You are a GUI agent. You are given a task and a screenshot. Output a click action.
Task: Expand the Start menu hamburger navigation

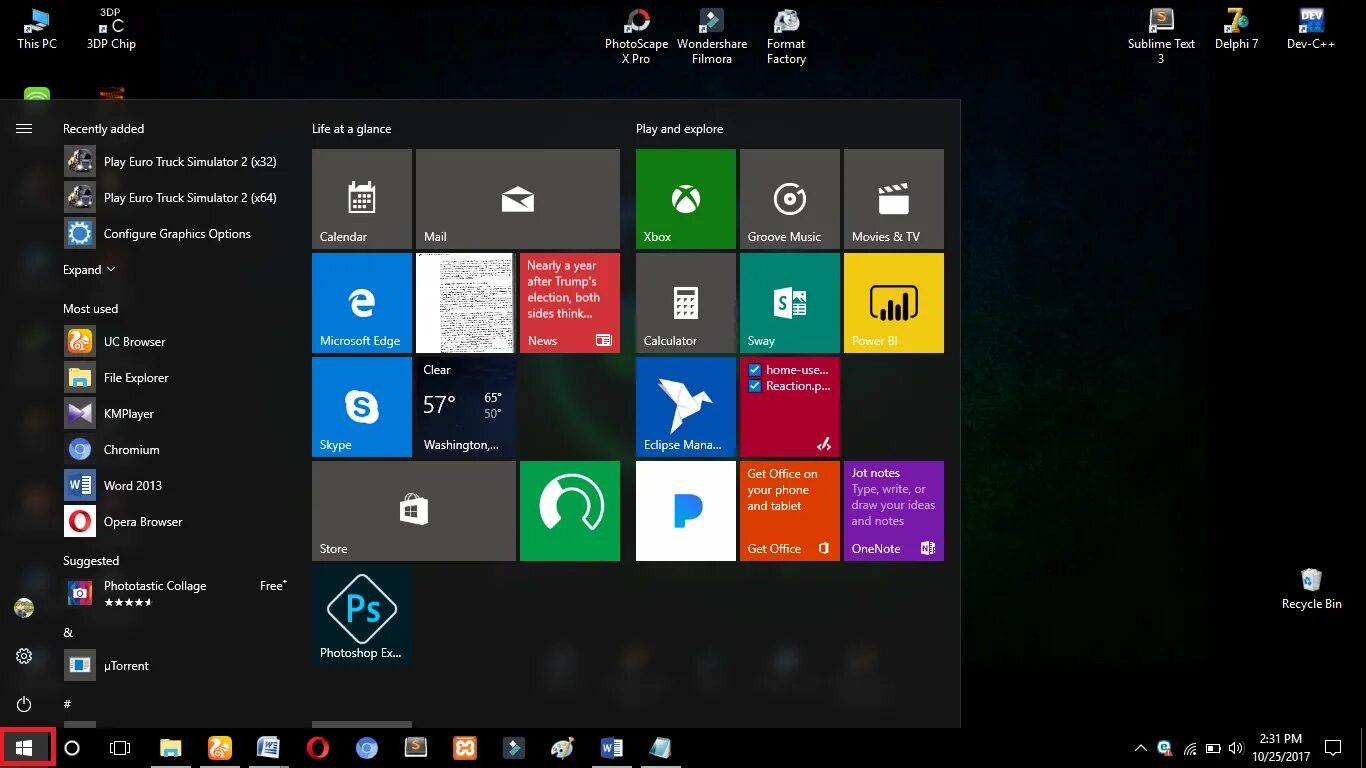(x=24, y=129)
